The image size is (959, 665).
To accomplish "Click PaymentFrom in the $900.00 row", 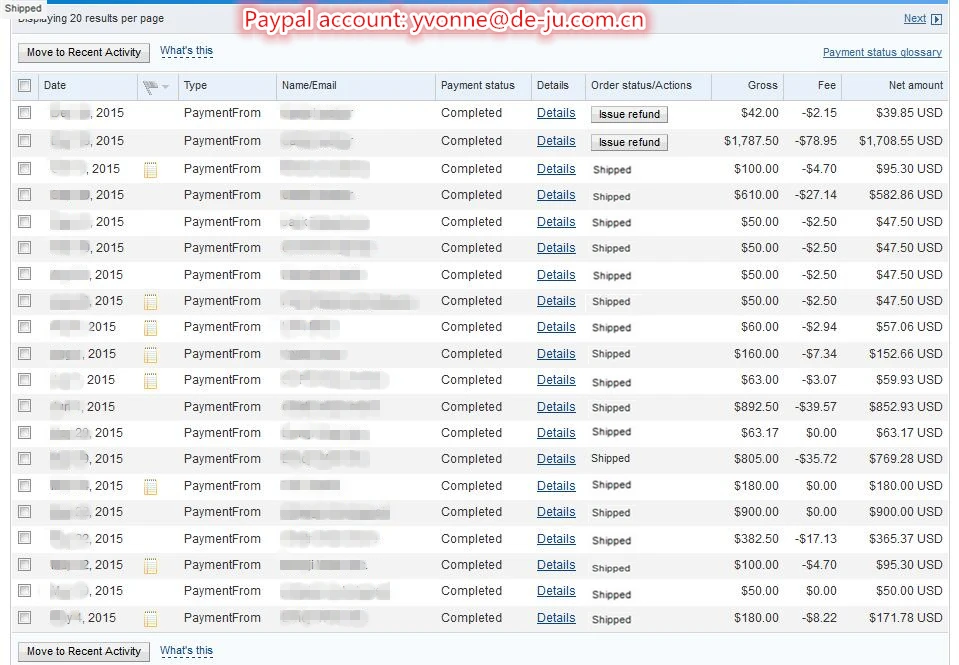I will coord(222,512).
